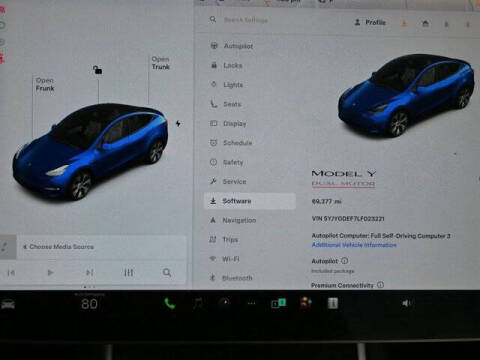Open the media equalizer icon
Image resolution: width=480 pixels, height=360 pixels.
[129, 273]
